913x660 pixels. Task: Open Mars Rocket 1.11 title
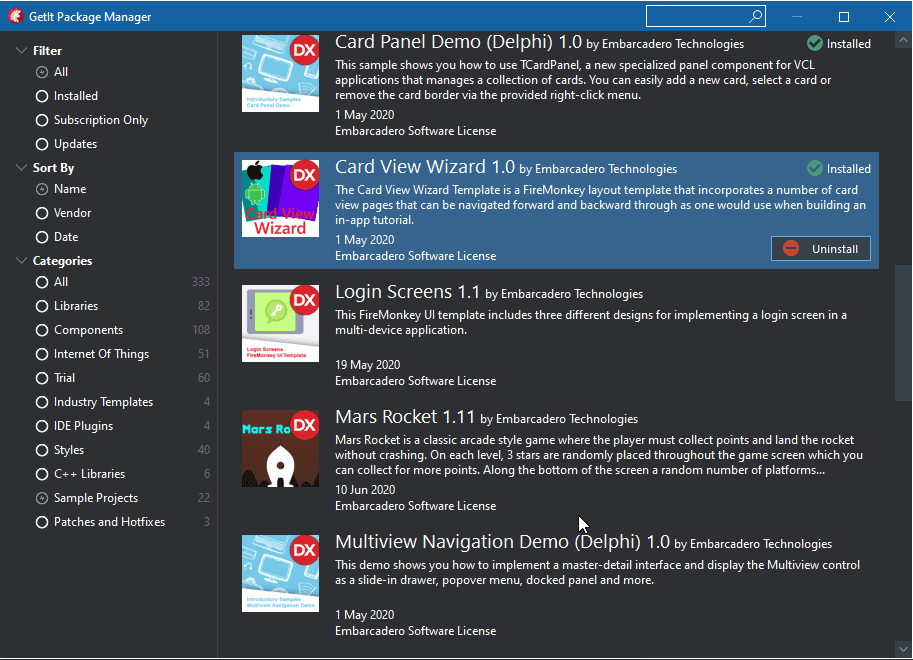pos(405,417)
